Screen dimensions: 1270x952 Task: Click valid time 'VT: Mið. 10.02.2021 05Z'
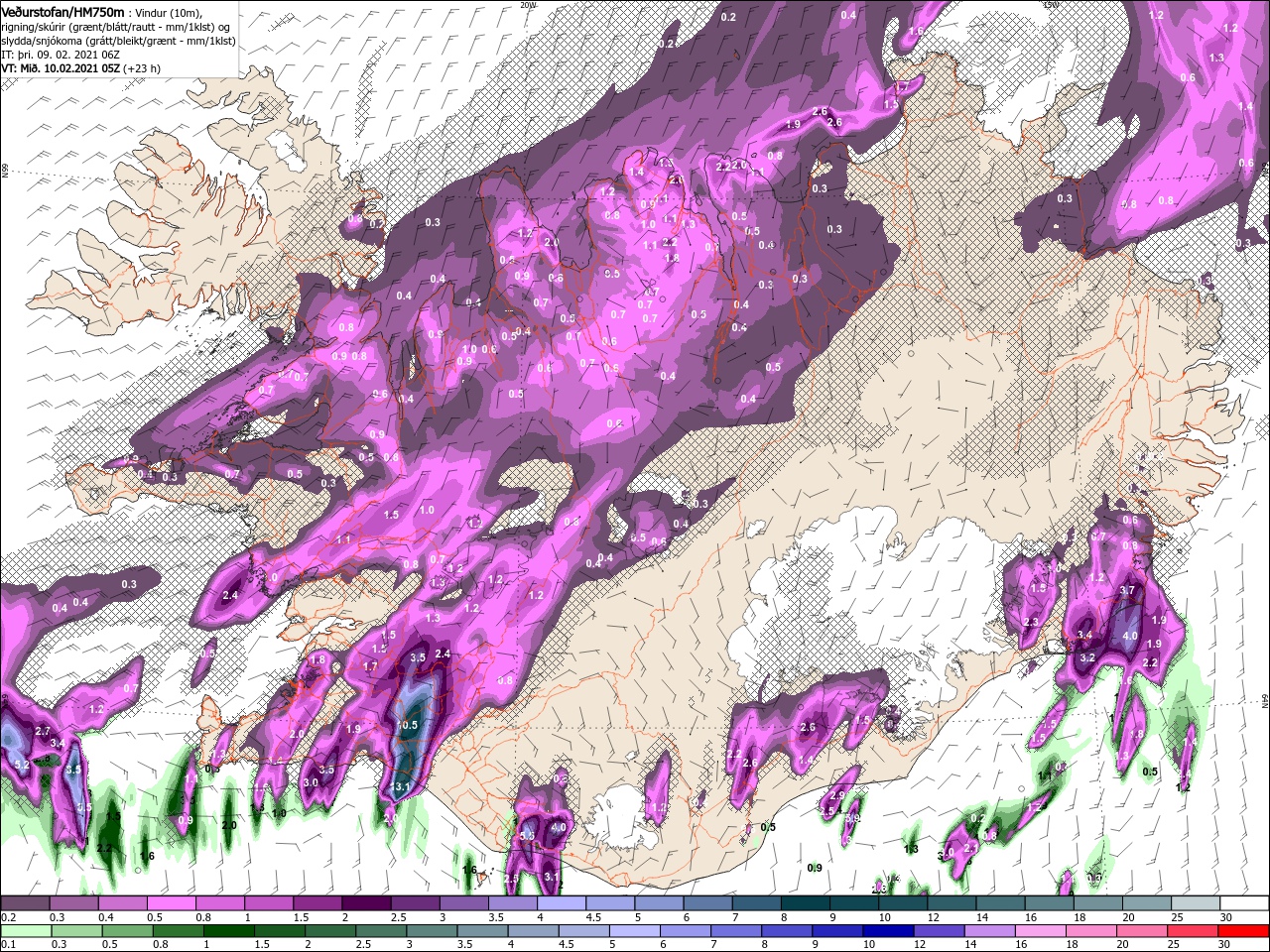pyautogui.click(x=61, y=68)
